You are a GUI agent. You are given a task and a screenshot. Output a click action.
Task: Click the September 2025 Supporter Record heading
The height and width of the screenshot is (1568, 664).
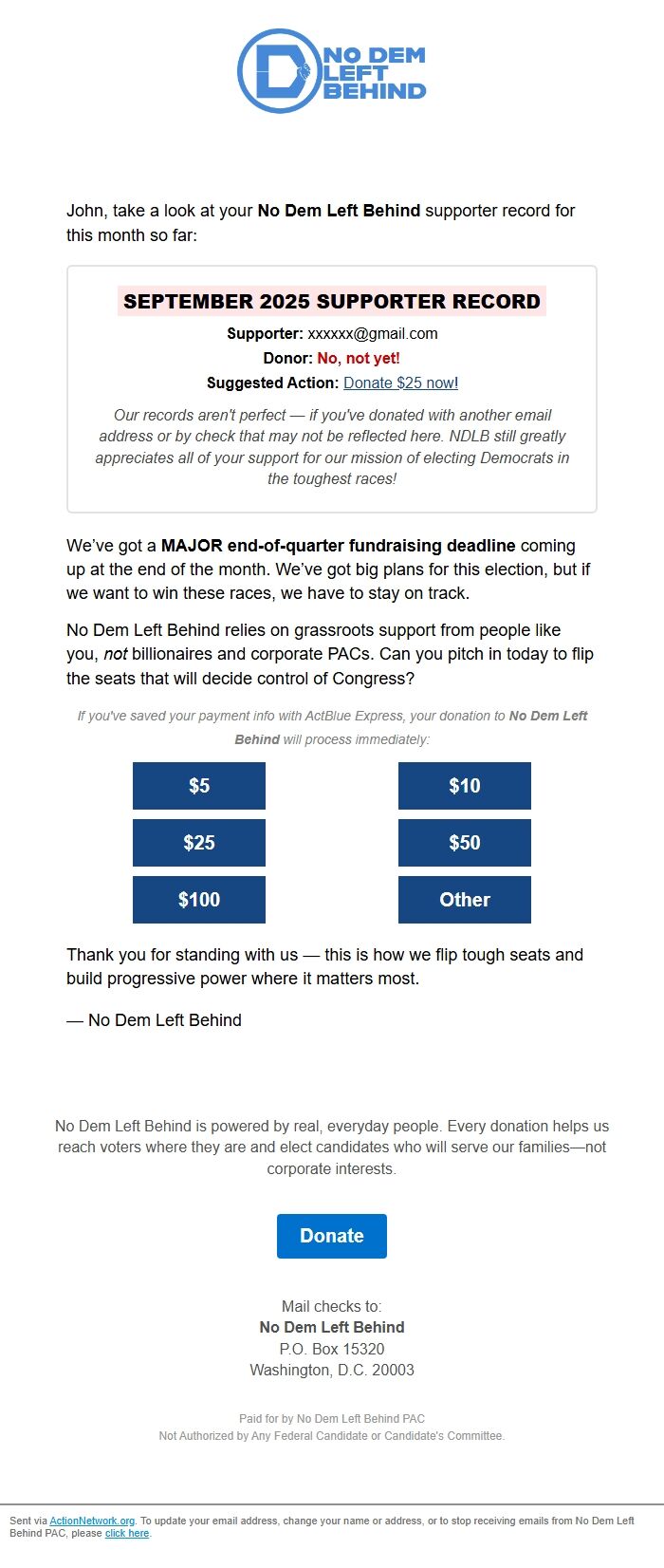point(332,302)
